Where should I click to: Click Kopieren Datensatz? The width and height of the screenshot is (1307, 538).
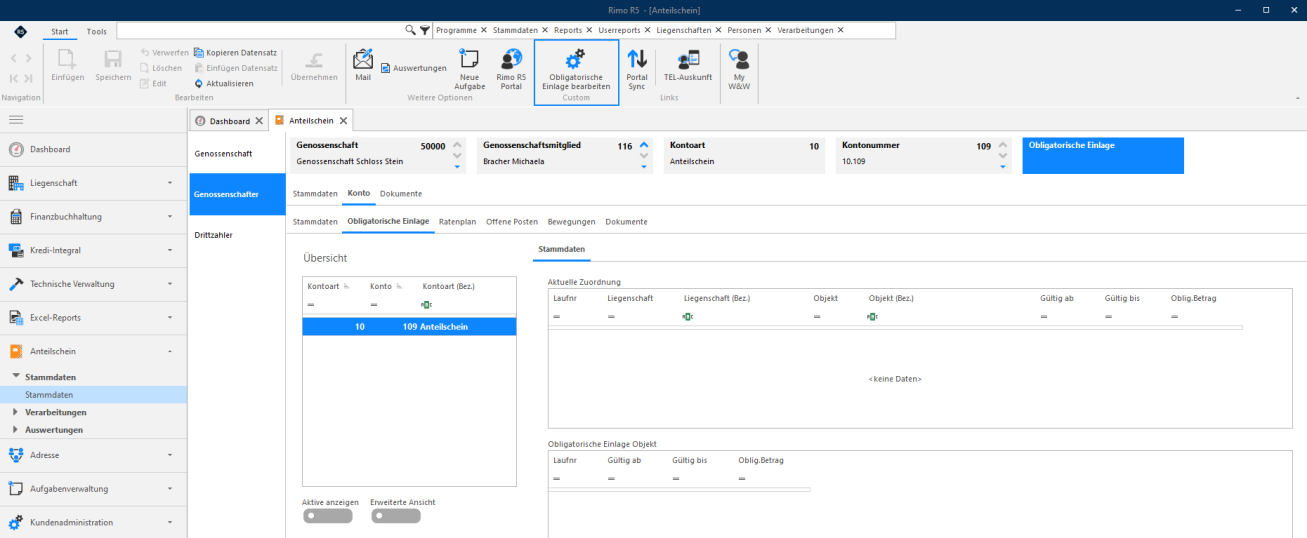pyautogui.click(x=235, y=52)
